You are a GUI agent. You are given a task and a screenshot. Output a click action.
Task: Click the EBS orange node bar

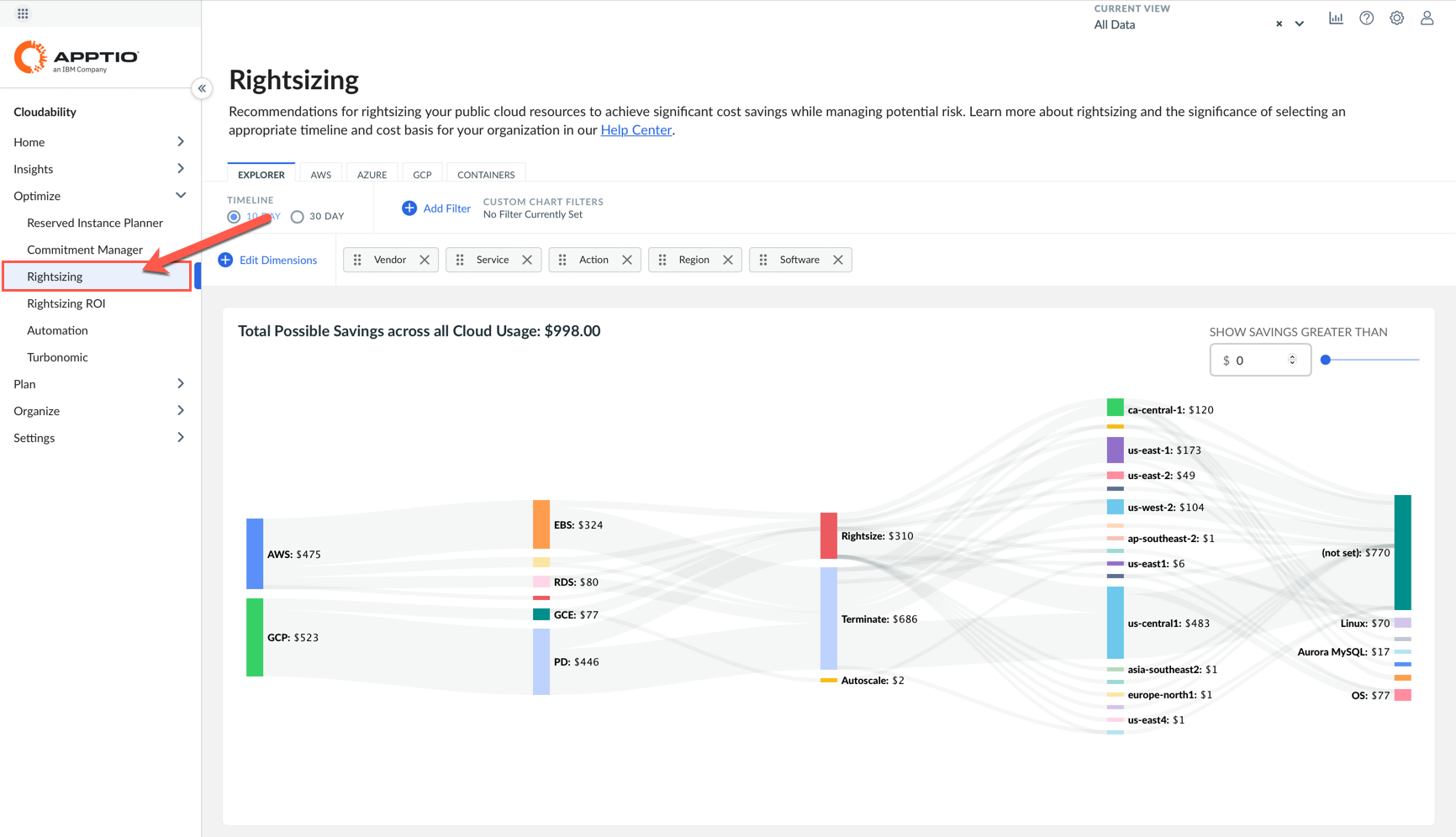pos(541,524)
